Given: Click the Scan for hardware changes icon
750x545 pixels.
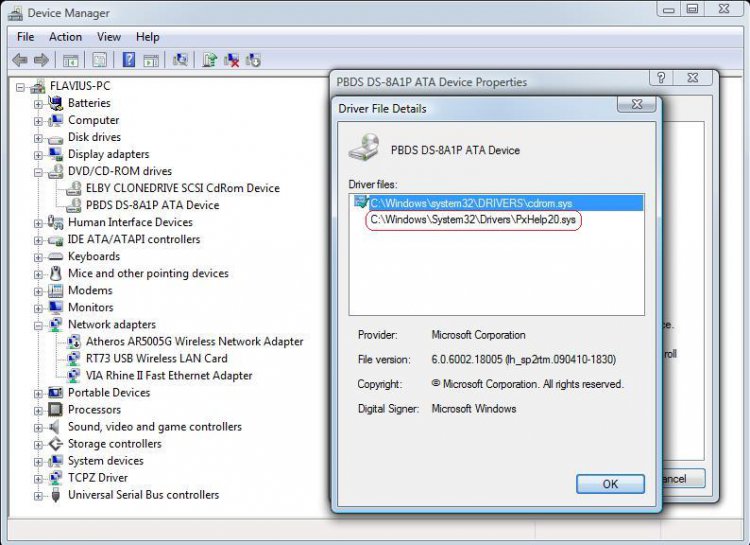Looking at the screenshot, I should click(180, 60).
